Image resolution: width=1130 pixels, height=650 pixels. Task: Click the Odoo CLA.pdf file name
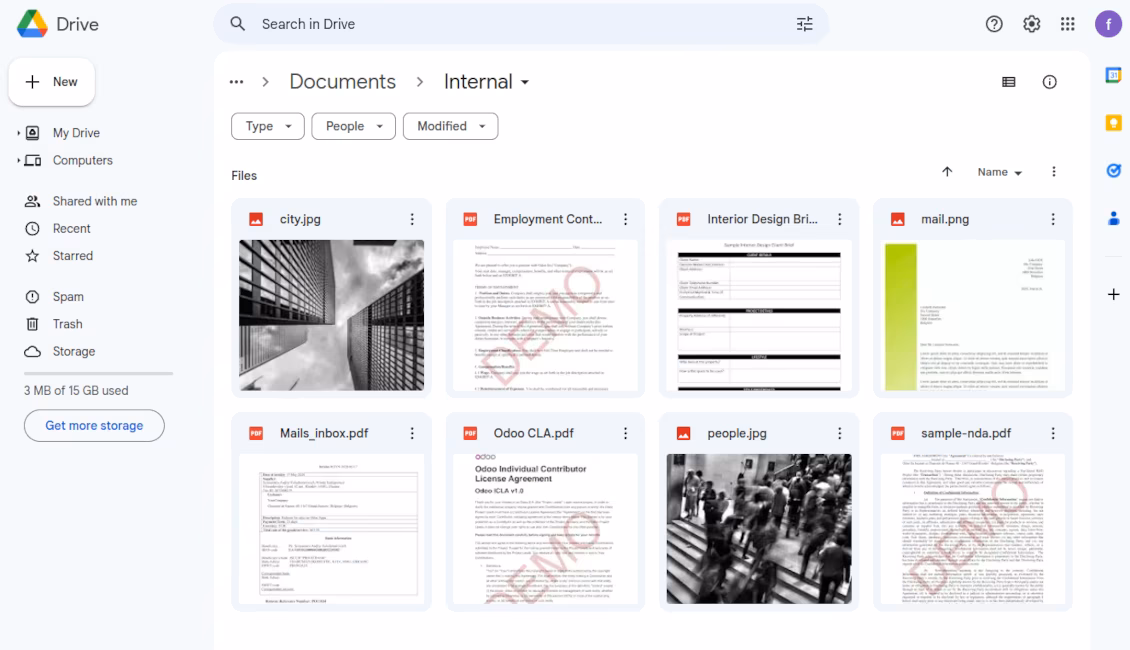point(533,434)
